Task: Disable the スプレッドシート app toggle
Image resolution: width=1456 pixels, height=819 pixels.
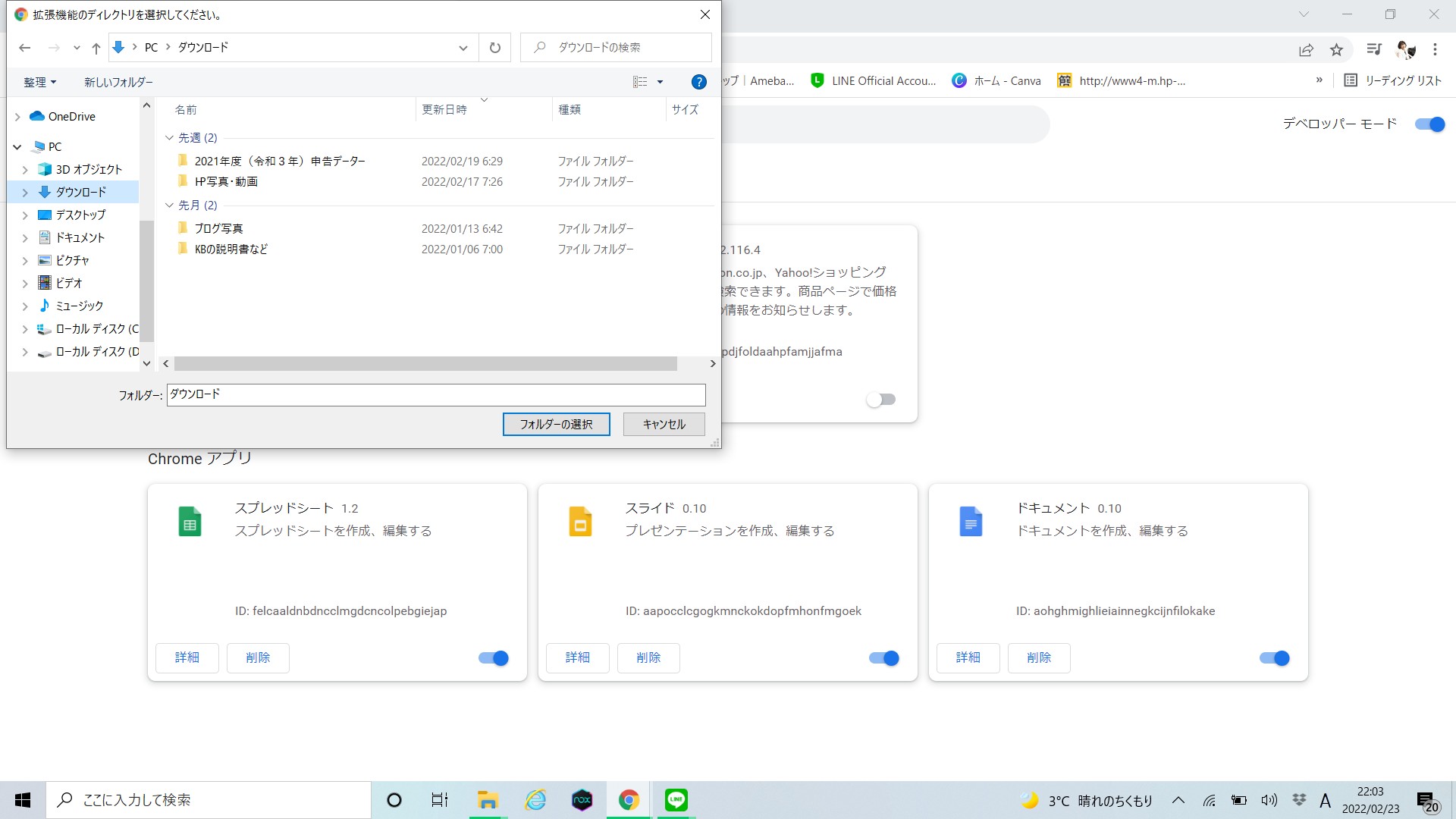Action: pyautogui.click(x=494, y=658)
